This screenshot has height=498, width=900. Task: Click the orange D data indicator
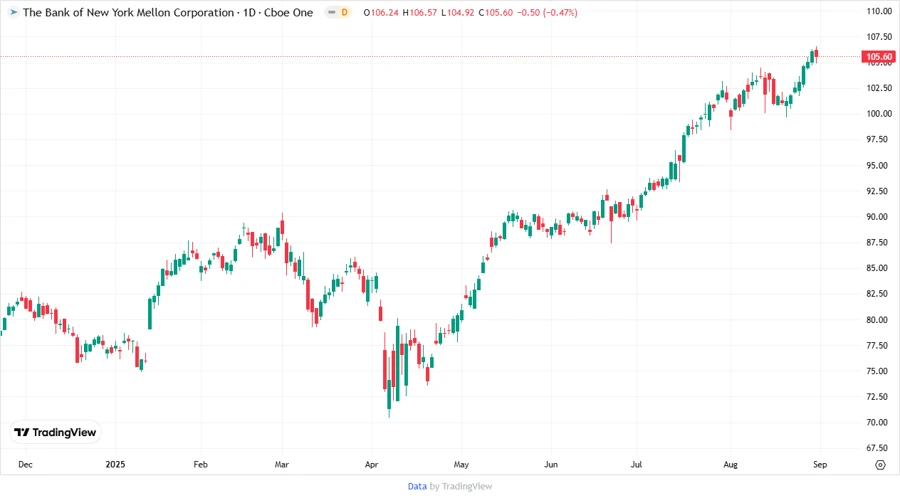(x=344, y=12)
